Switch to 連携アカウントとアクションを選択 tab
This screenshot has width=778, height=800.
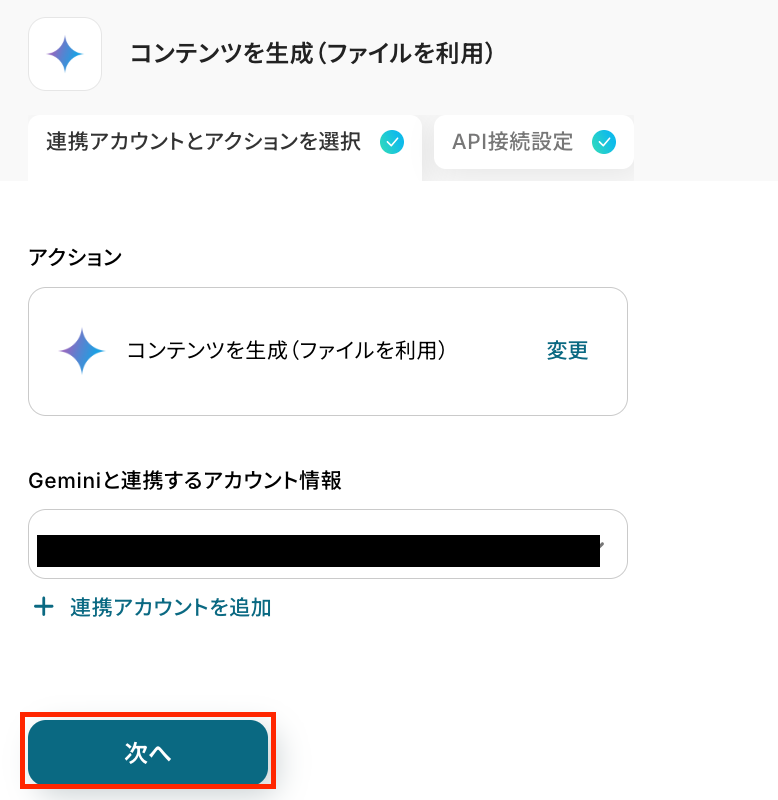pyautogui.click(x=204, y=142)
